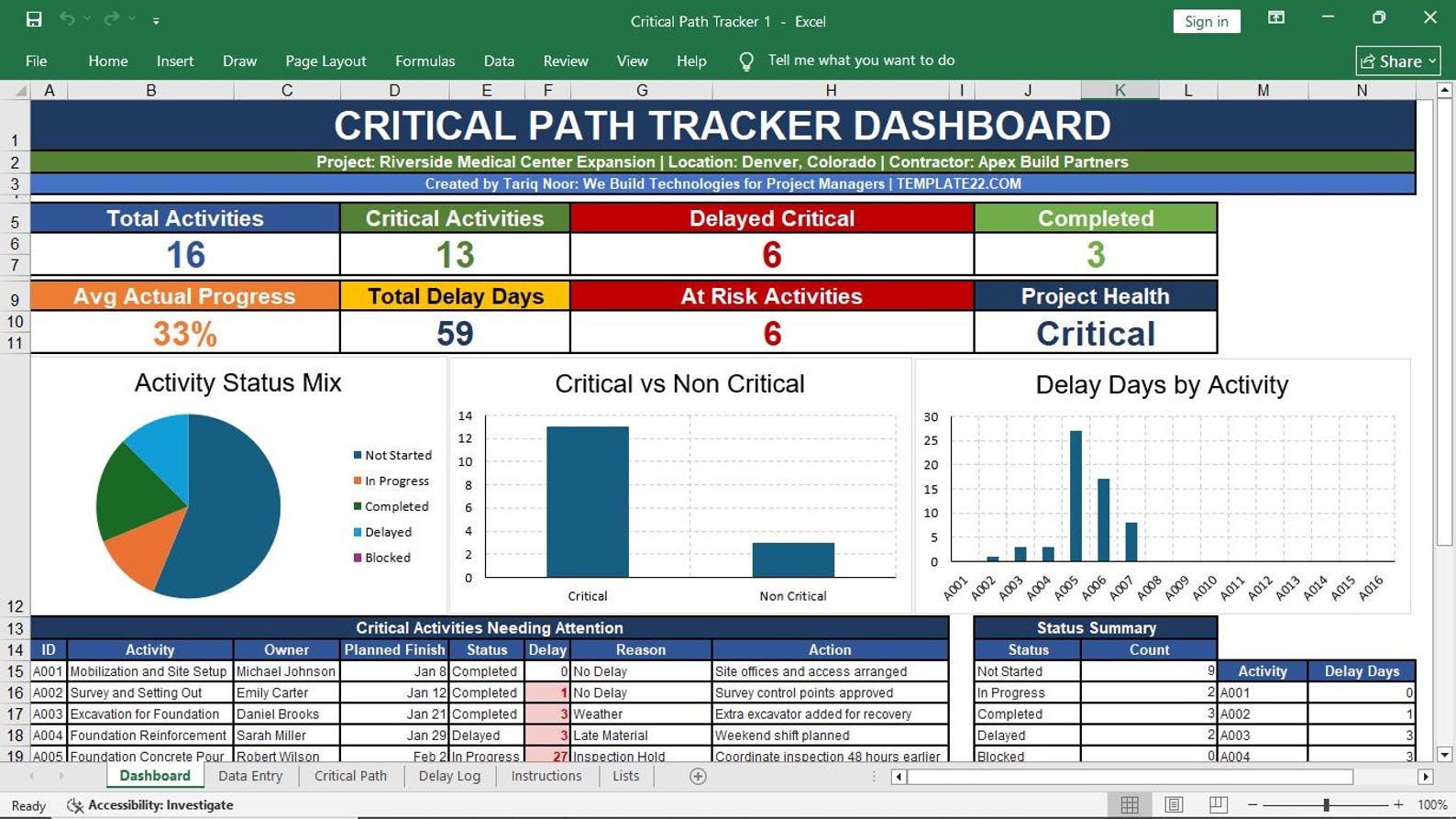Click the Not Started legend entry
Viewport: 1456px width, 819px height.
pos(392,455)
